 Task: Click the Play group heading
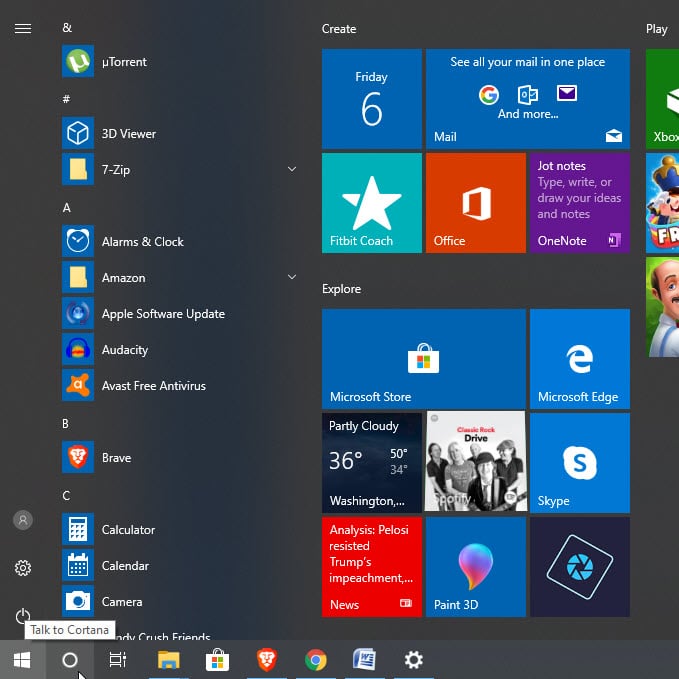[656, 29]
